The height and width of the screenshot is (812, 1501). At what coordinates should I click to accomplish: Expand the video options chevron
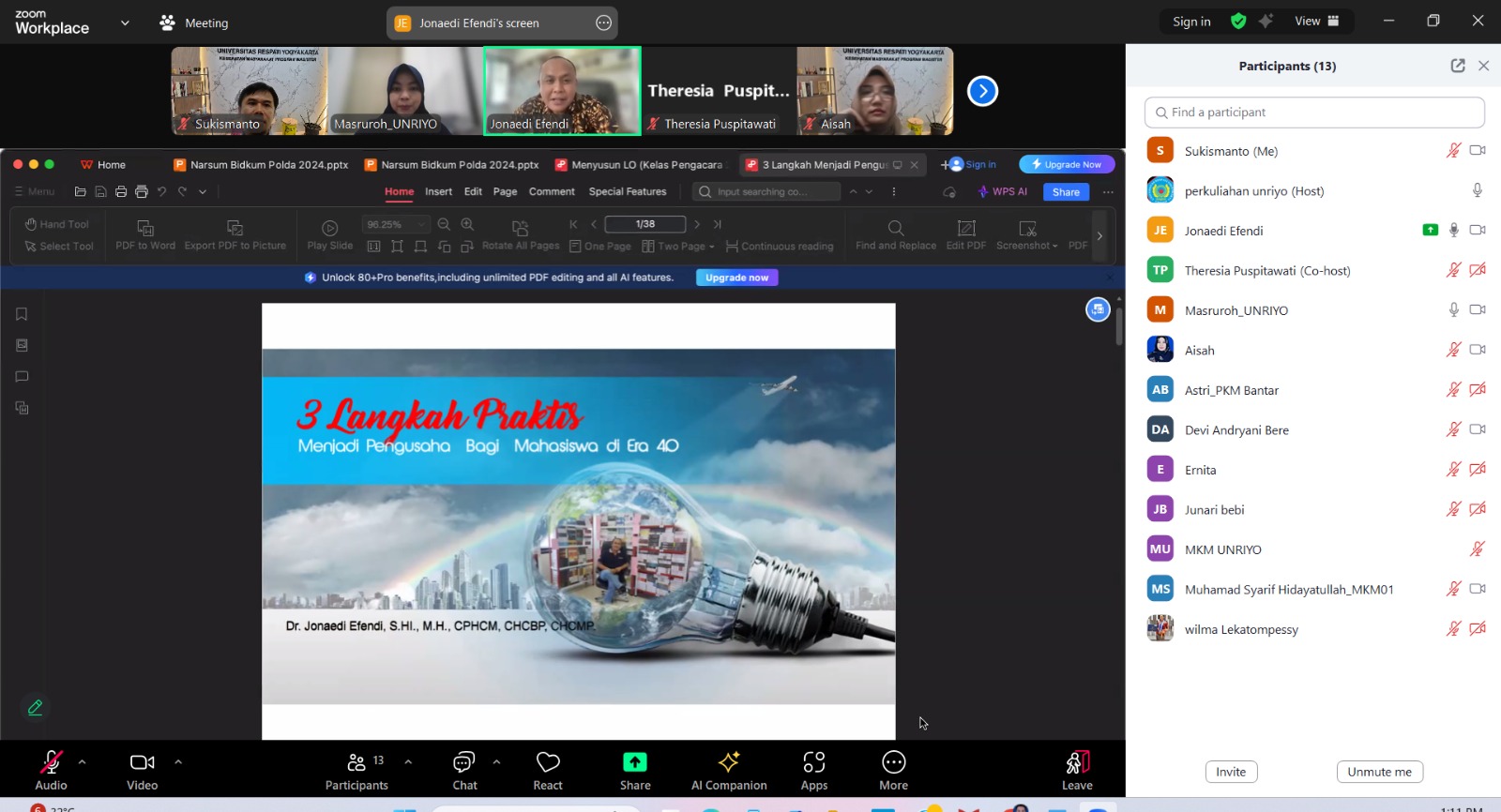click(178, 761)
